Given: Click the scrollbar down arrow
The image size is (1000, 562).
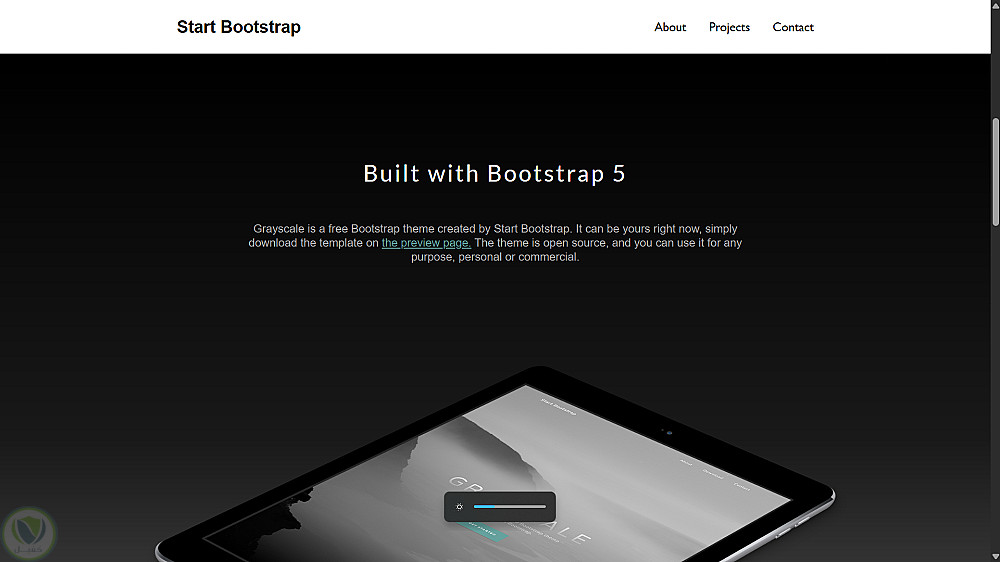Looking at the screenshot, I should point(995,557).
